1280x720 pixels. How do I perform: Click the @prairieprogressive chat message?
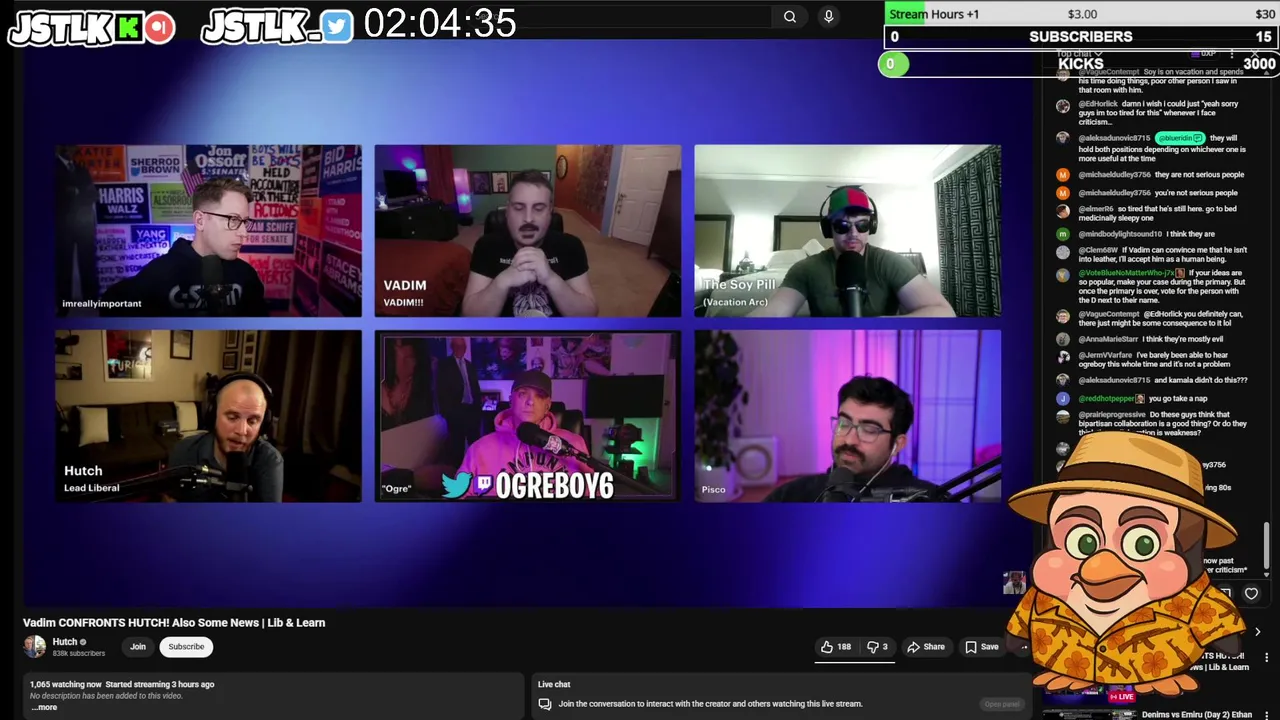coord(1152,422)
